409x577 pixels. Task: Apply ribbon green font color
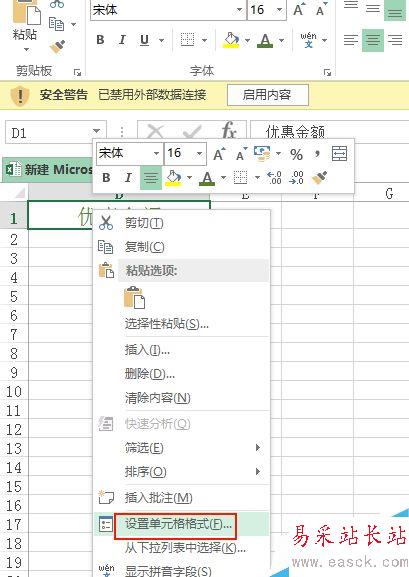265,40
